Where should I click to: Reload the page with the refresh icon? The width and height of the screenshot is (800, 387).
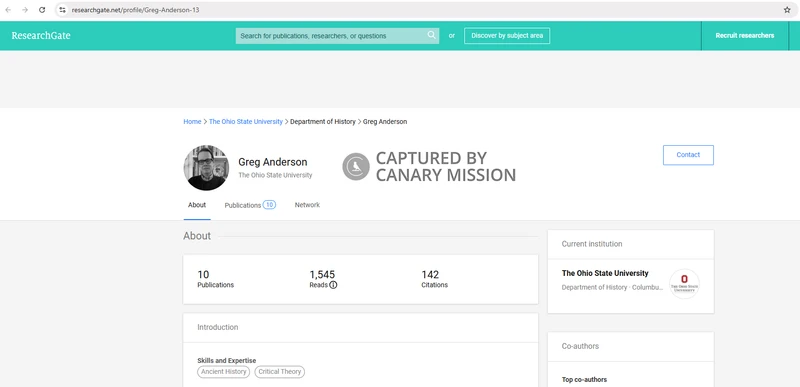(42, 10)
